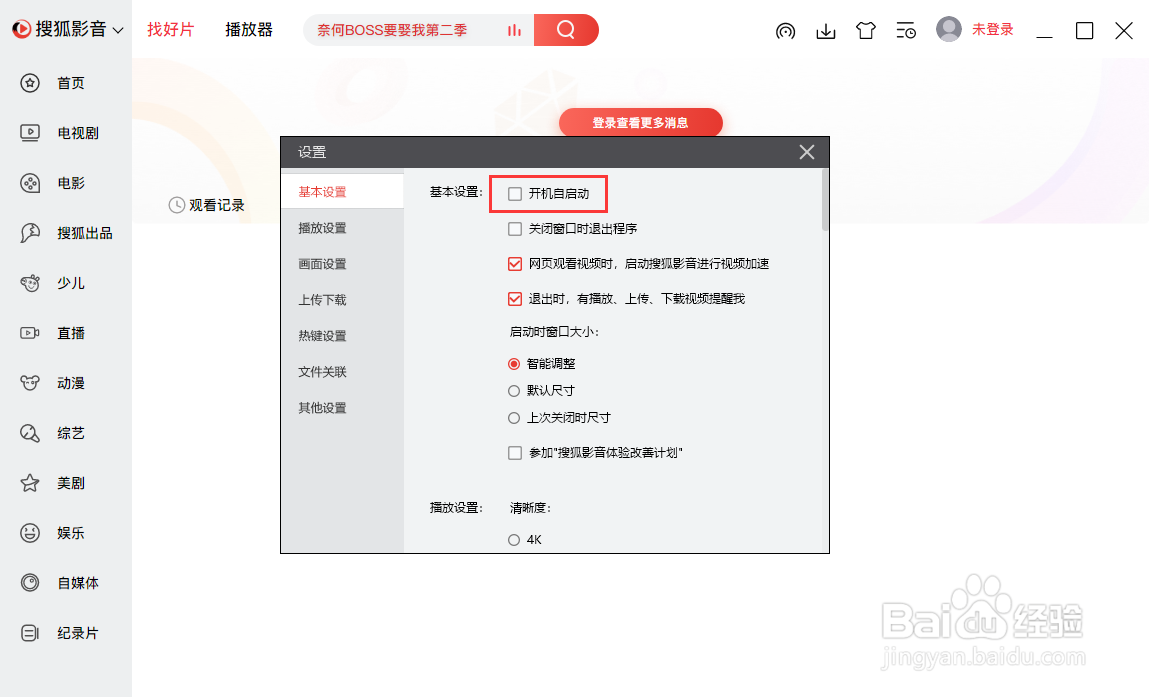
Task: Open 观看记录 watch history link
Action: (x=217, y=205)
